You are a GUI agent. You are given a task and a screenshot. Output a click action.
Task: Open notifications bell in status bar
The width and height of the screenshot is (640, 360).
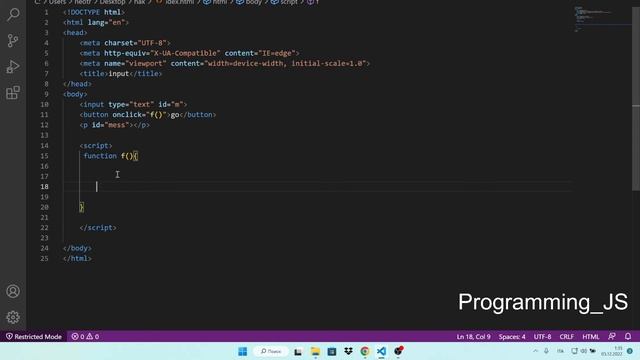coord(628,337)
